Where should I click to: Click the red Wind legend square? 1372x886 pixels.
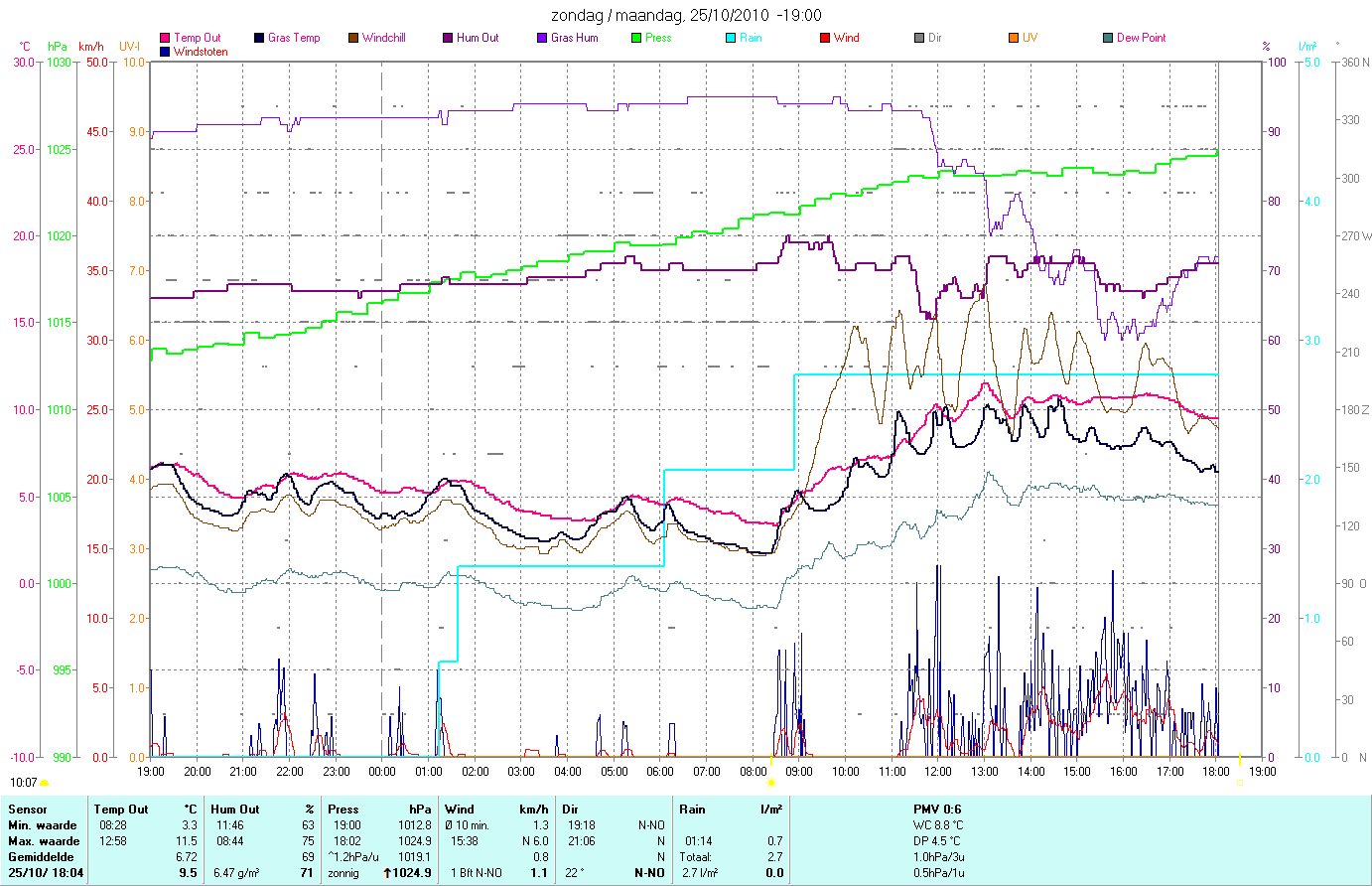[825, 38]
